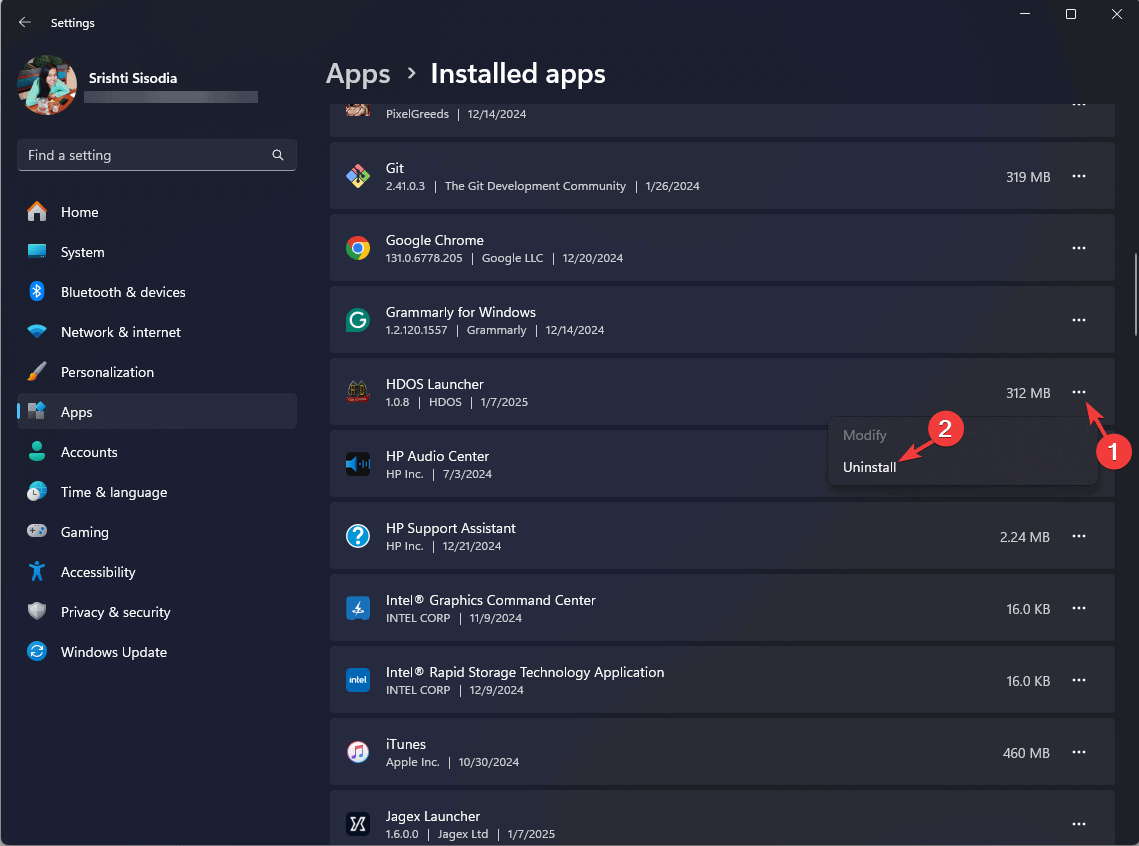
Task: Click the Google Chrome app name
Action: tap(434, 240)
